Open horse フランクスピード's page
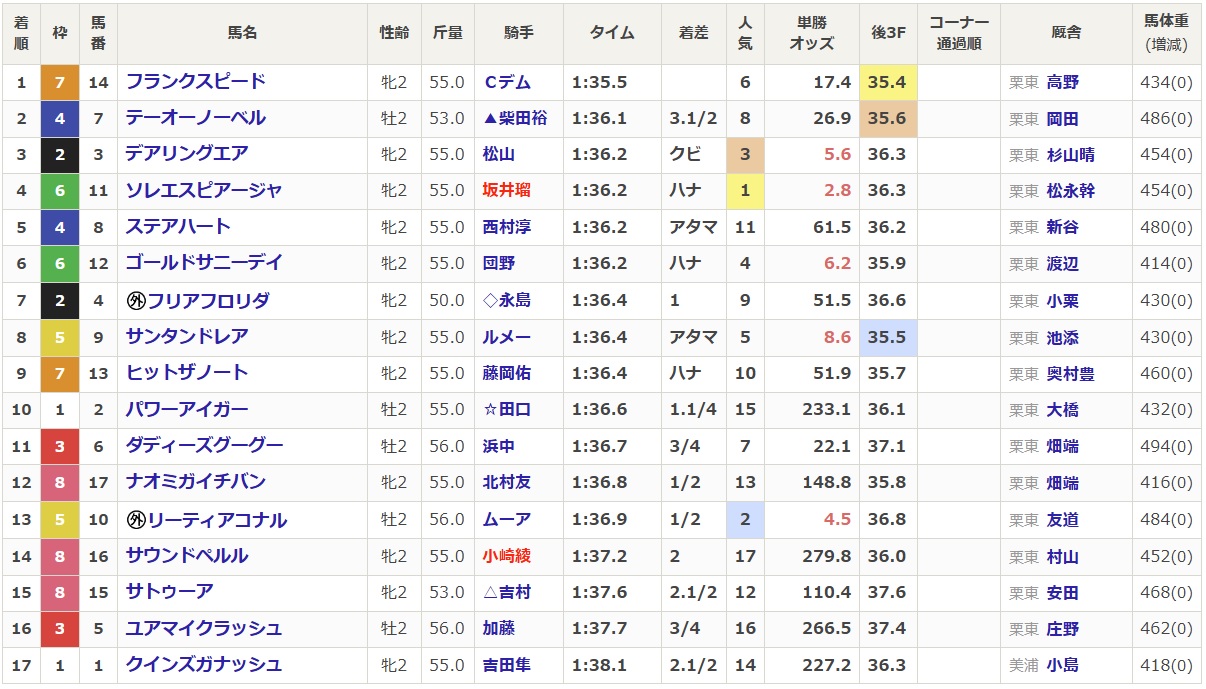Screen dimensions: 1206x689 tap(195, 82)
